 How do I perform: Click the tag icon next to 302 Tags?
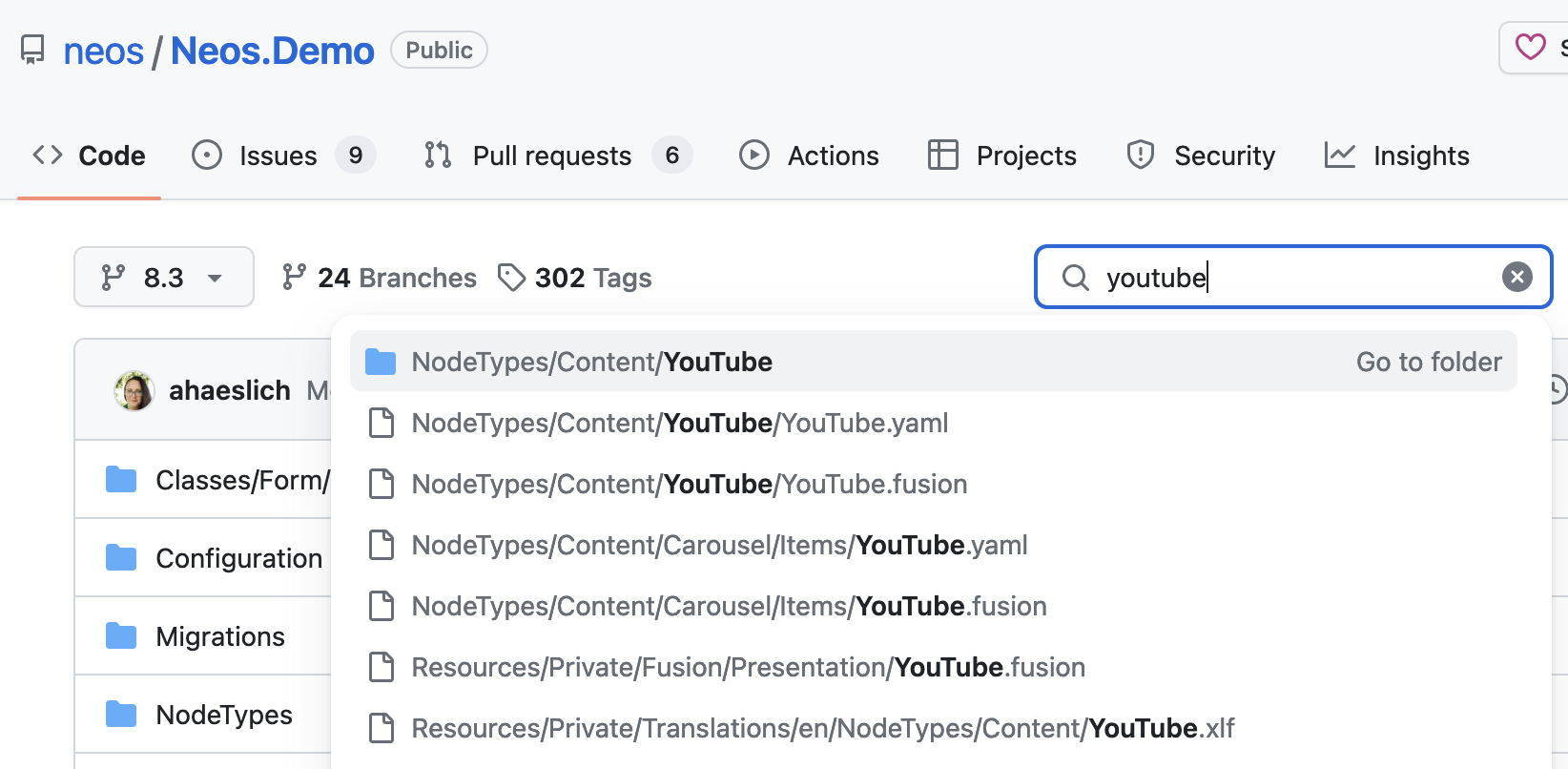(512, 278)
